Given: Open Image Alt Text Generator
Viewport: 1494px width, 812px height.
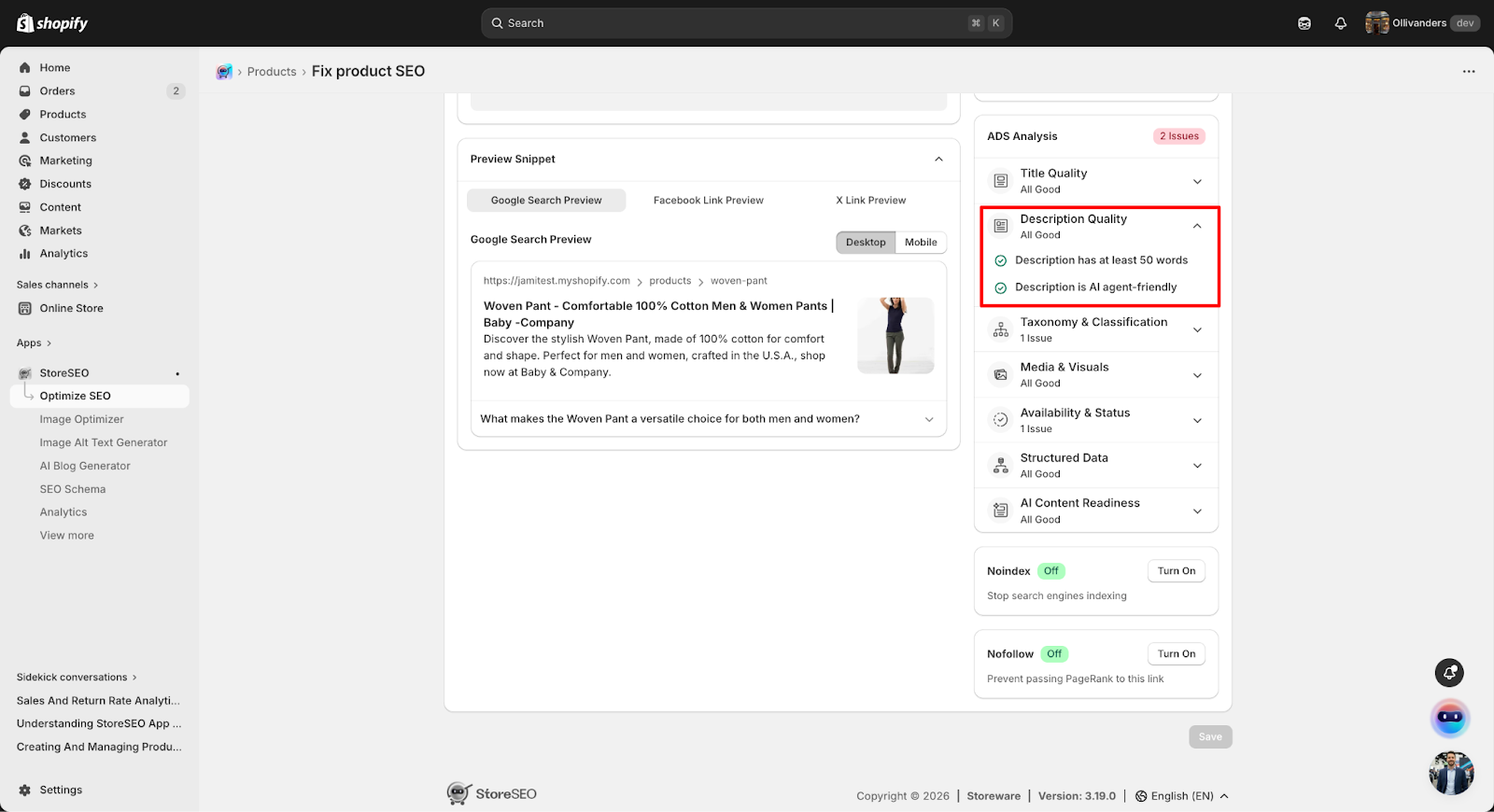Looking at the screenshot, I should pyautogui.click(x=104, y=442).
